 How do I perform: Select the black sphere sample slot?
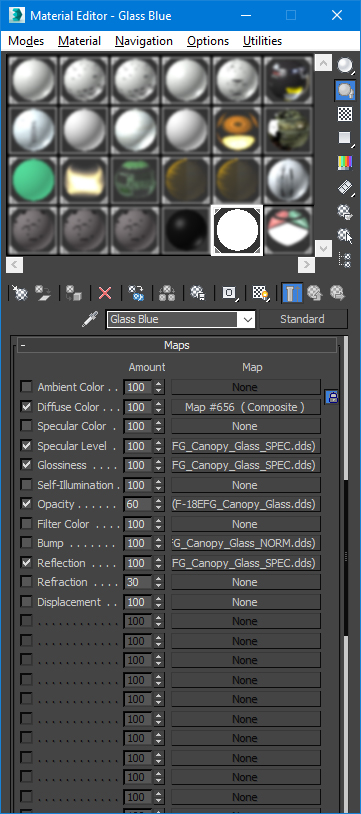coord(186,230)
